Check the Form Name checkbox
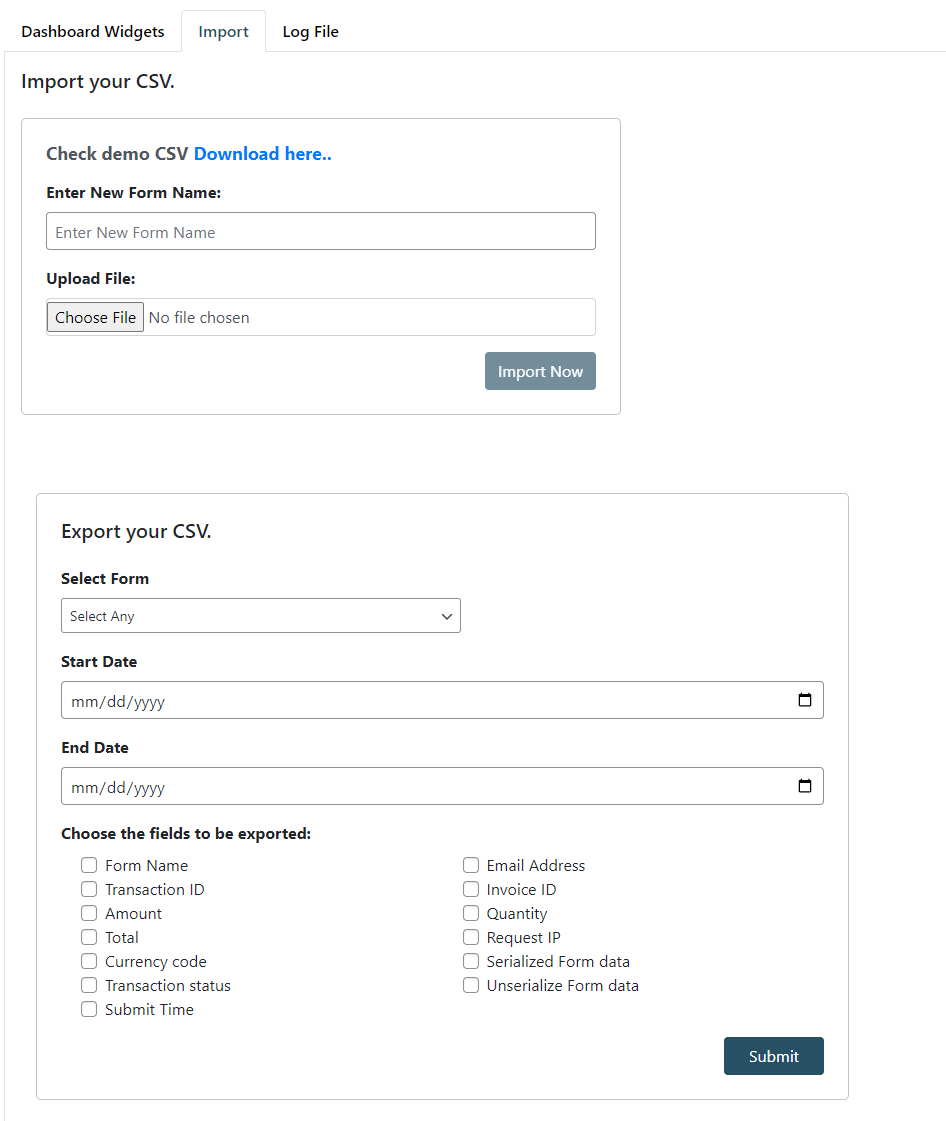The height and width of the screenshot is (1121, 946). click(x=89, y=866)
